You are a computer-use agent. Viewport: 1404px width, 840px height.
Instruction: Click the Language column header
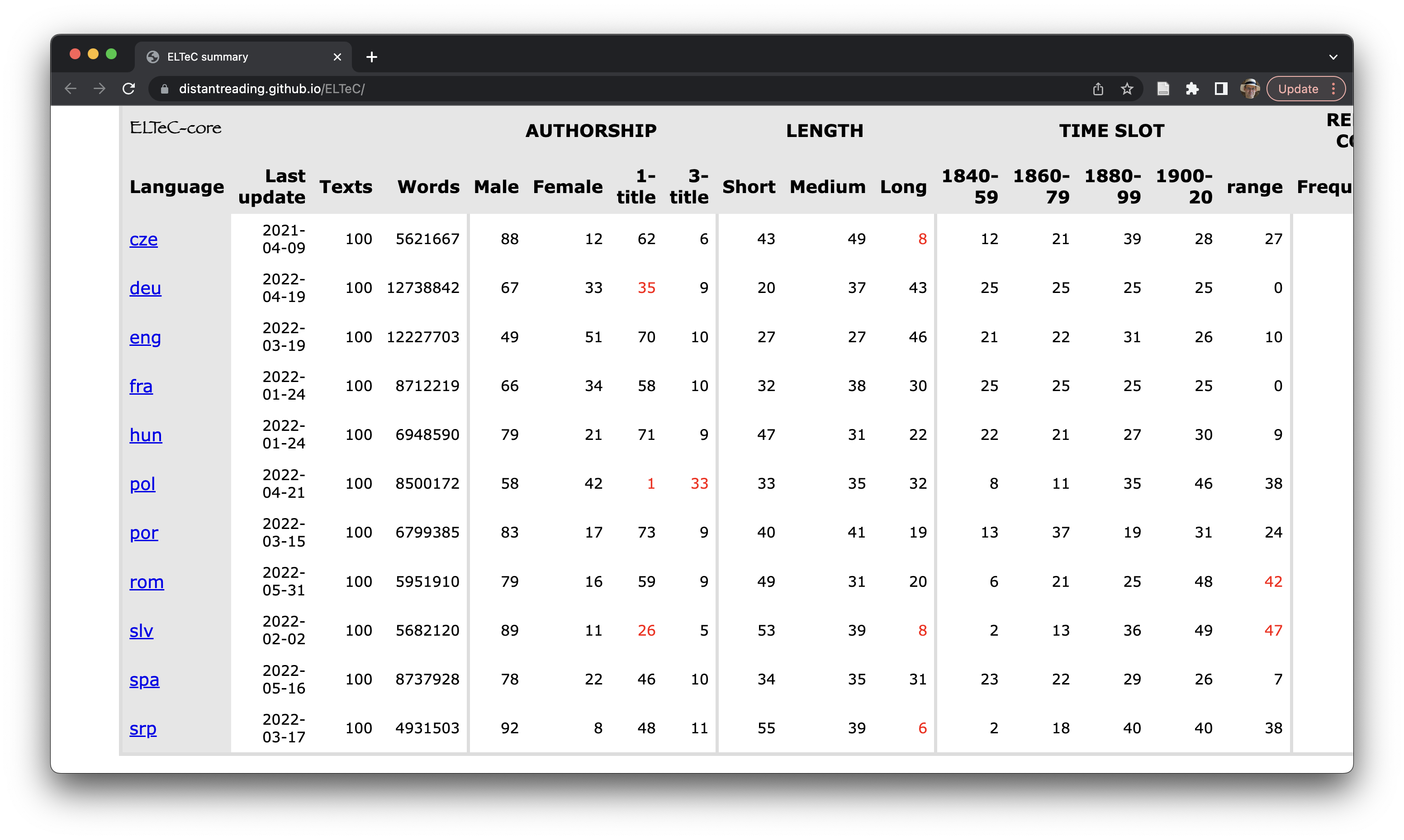click(177, 187)
